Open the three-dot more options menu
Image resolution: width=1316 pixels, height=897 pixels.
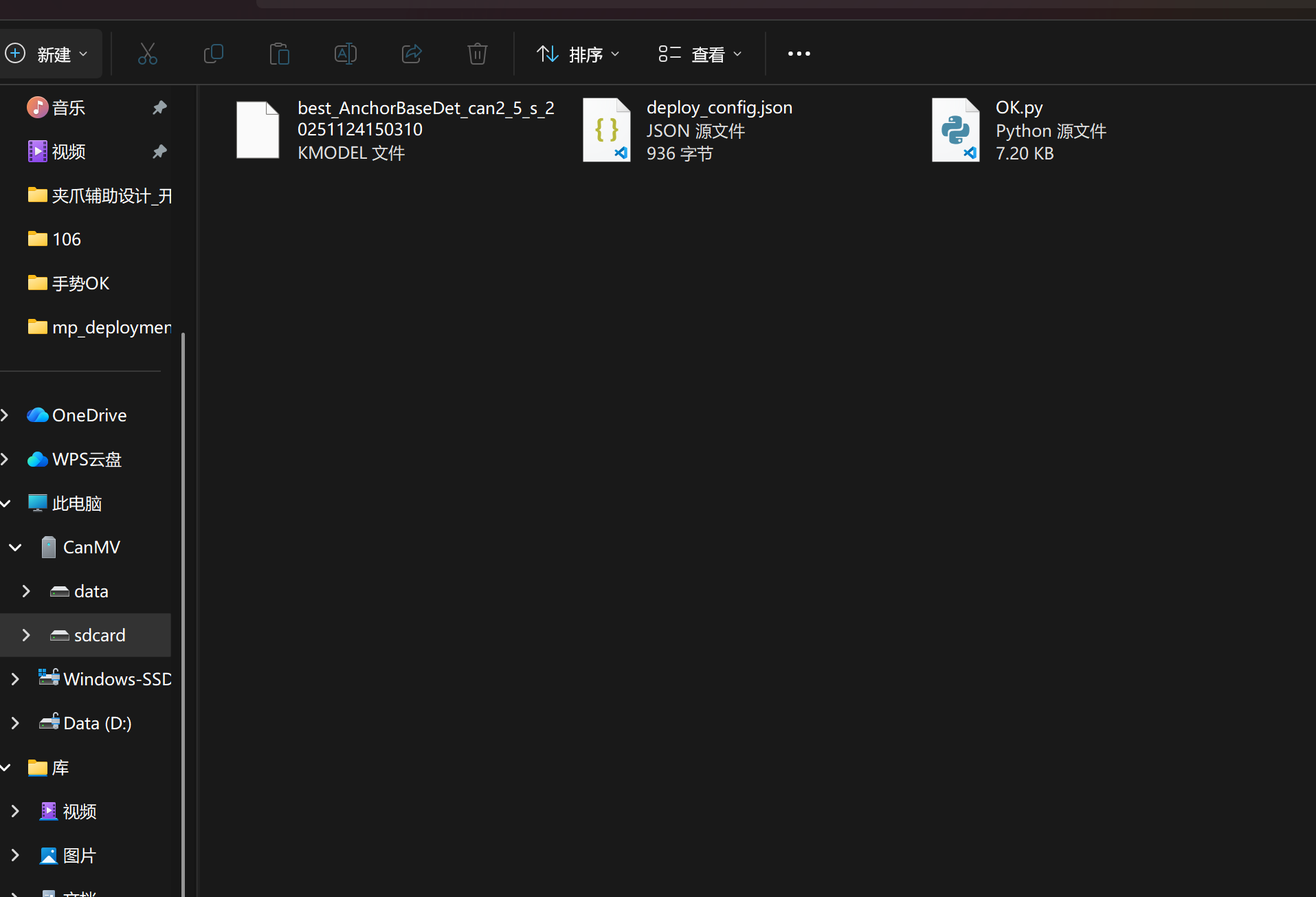coord(799,54)
